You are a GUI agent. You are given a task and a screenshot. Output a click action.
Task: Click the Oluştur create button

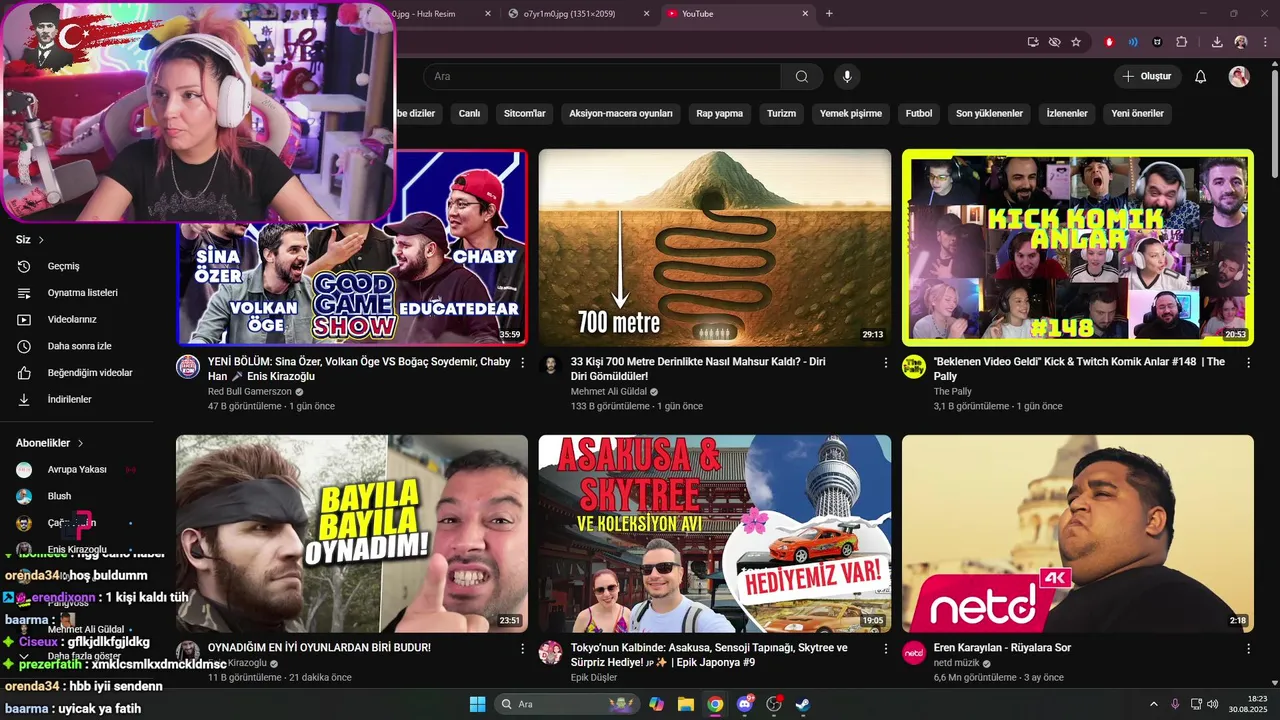tap(1148, 77)
